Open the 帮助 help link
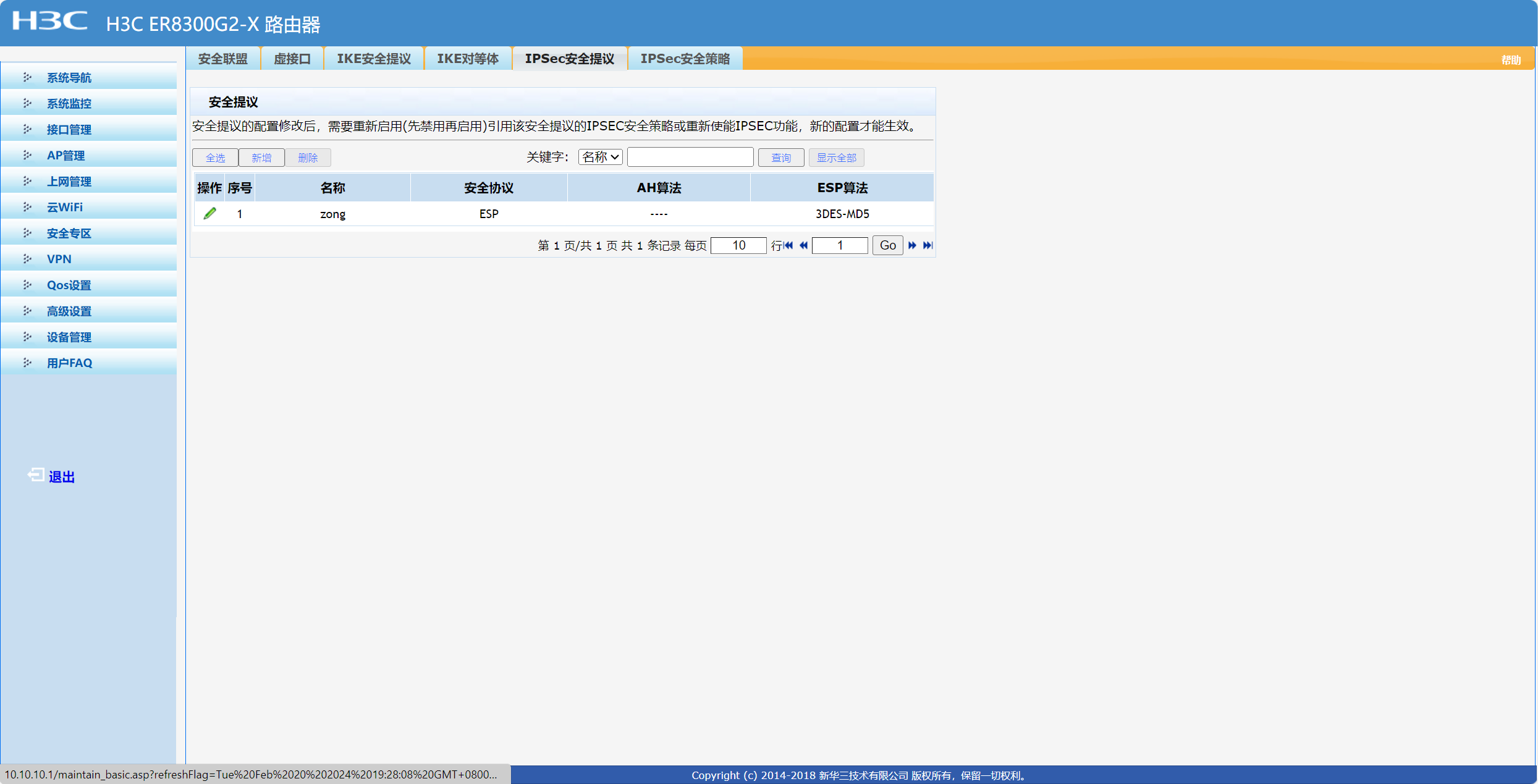 pos(1511,60)
